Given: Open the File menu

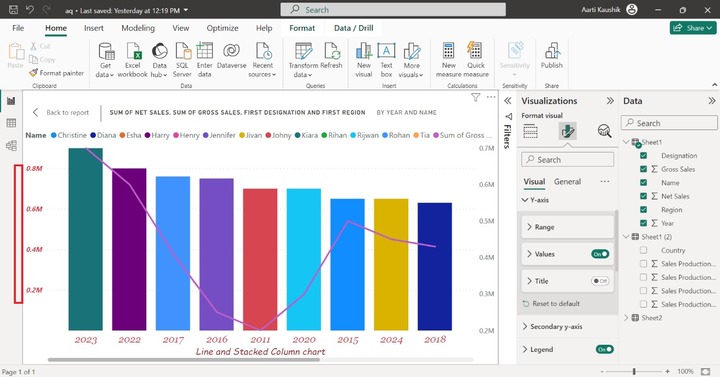Looking at the screenshot, I should (x=18, y=28).
